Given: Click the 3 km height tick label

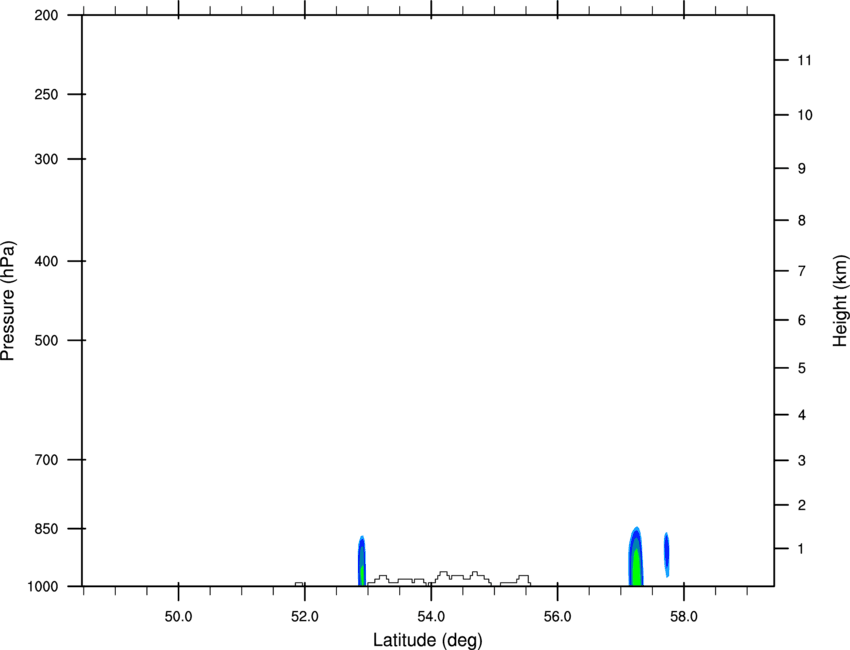Looking at the screenshot, I should [802, 460].
